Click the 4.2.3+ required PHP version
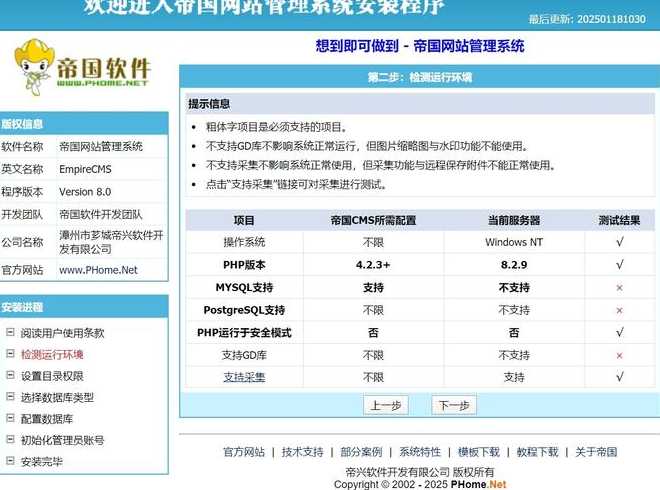Screen dimensions: 660x490 [x=373, y=265]
